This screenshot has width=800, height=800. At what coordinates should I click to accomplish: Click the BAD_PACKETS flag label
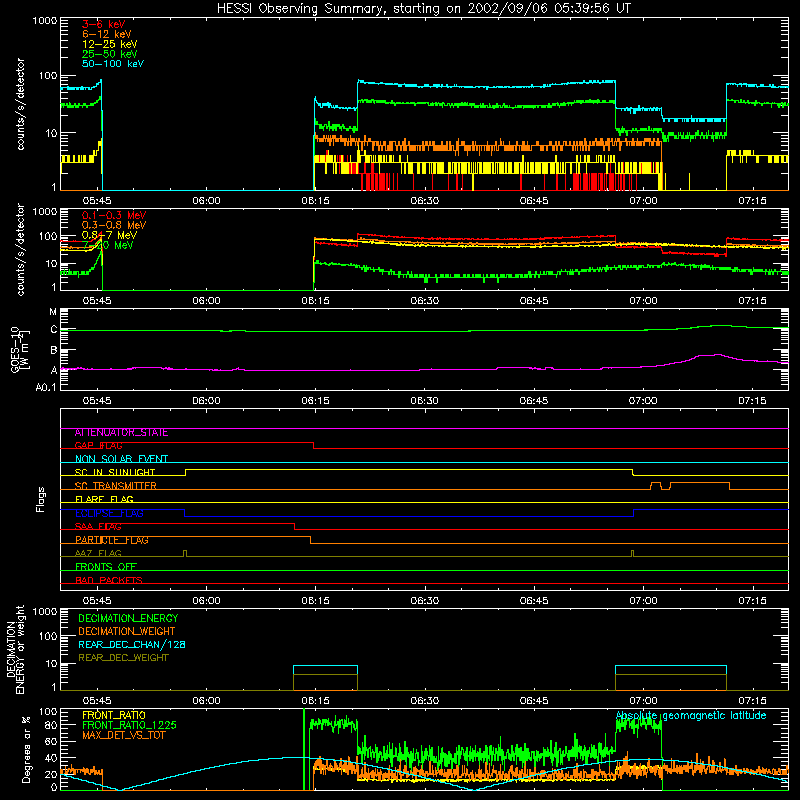coord(109,580)
